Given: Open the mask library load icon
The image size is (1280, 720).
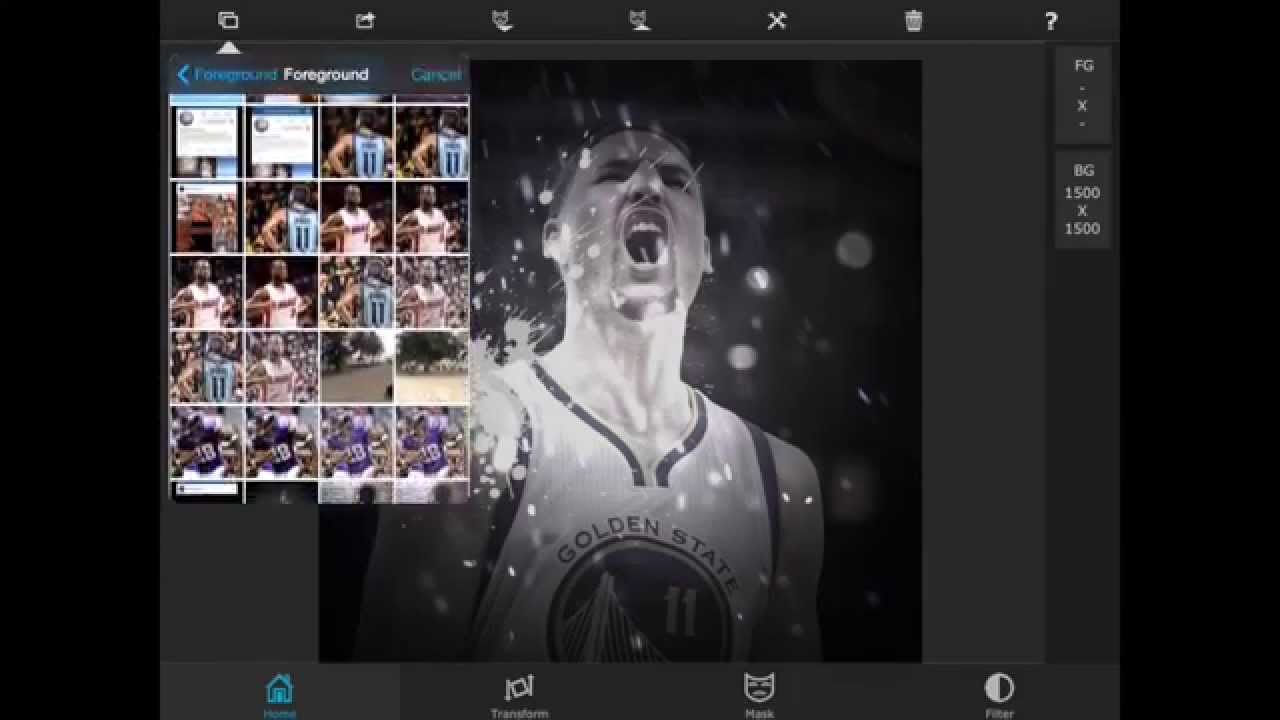Looking at the screenshot, I should coord(502,21).
